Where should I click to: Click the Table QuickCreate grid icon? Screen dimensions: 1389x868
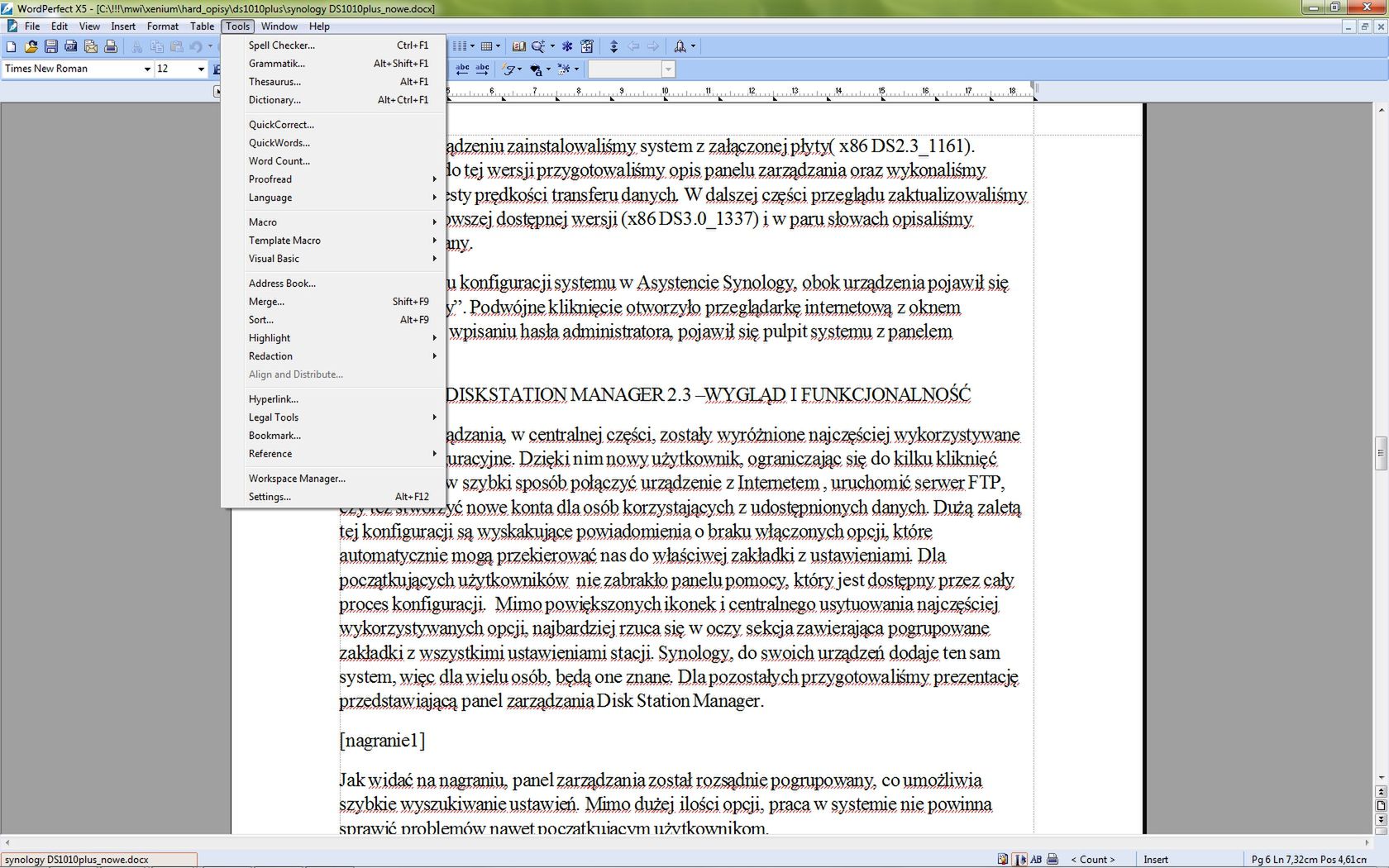[486, 46]
